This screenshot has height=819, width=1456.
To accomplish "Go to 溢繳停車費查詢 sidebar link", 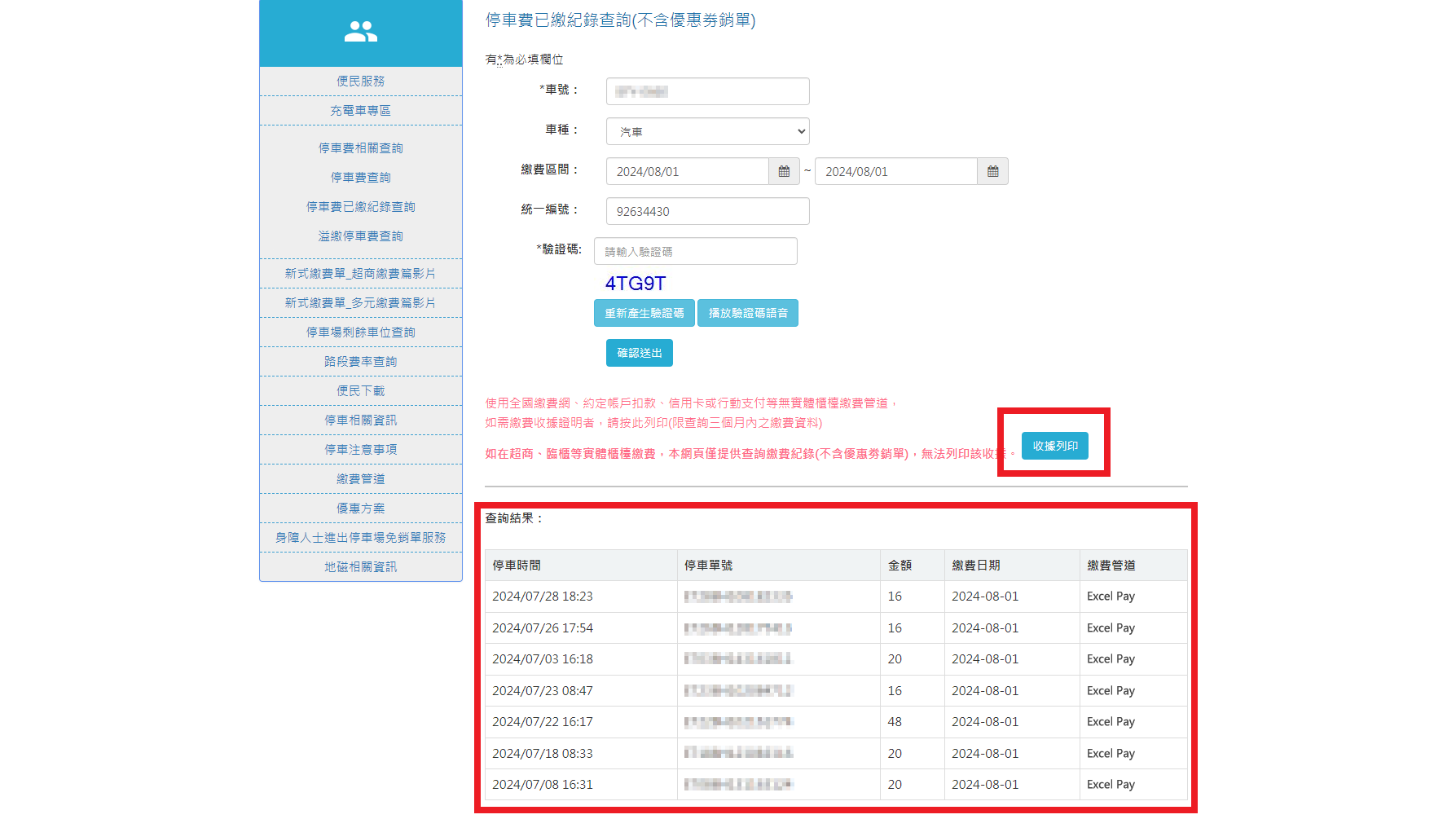I will (x=360, y=236).
